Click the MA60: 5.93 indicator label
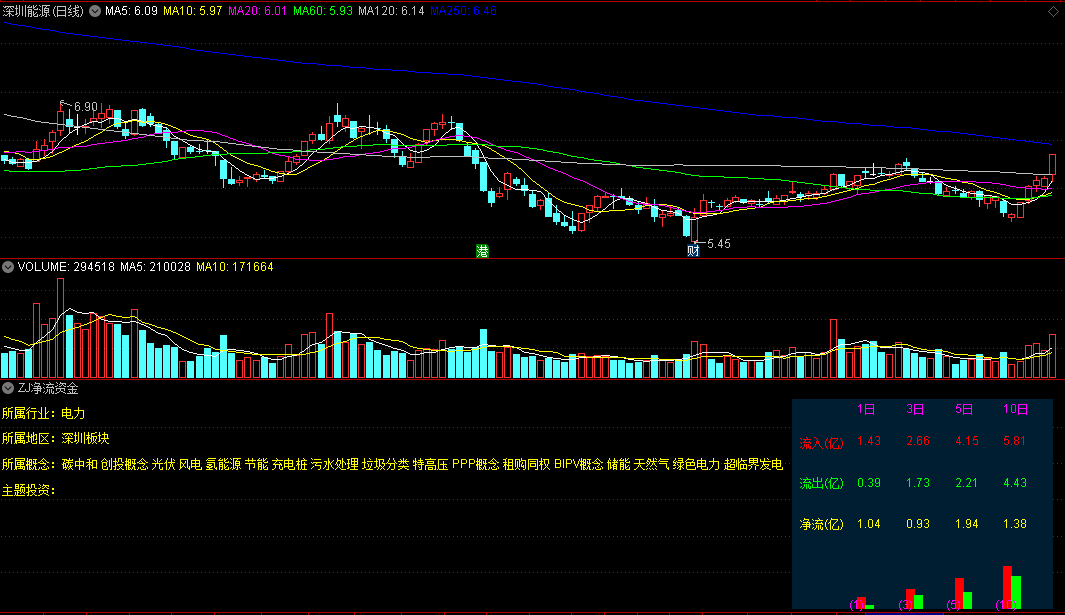Viewport: 1065px width, 615px height. pos(323,11)
